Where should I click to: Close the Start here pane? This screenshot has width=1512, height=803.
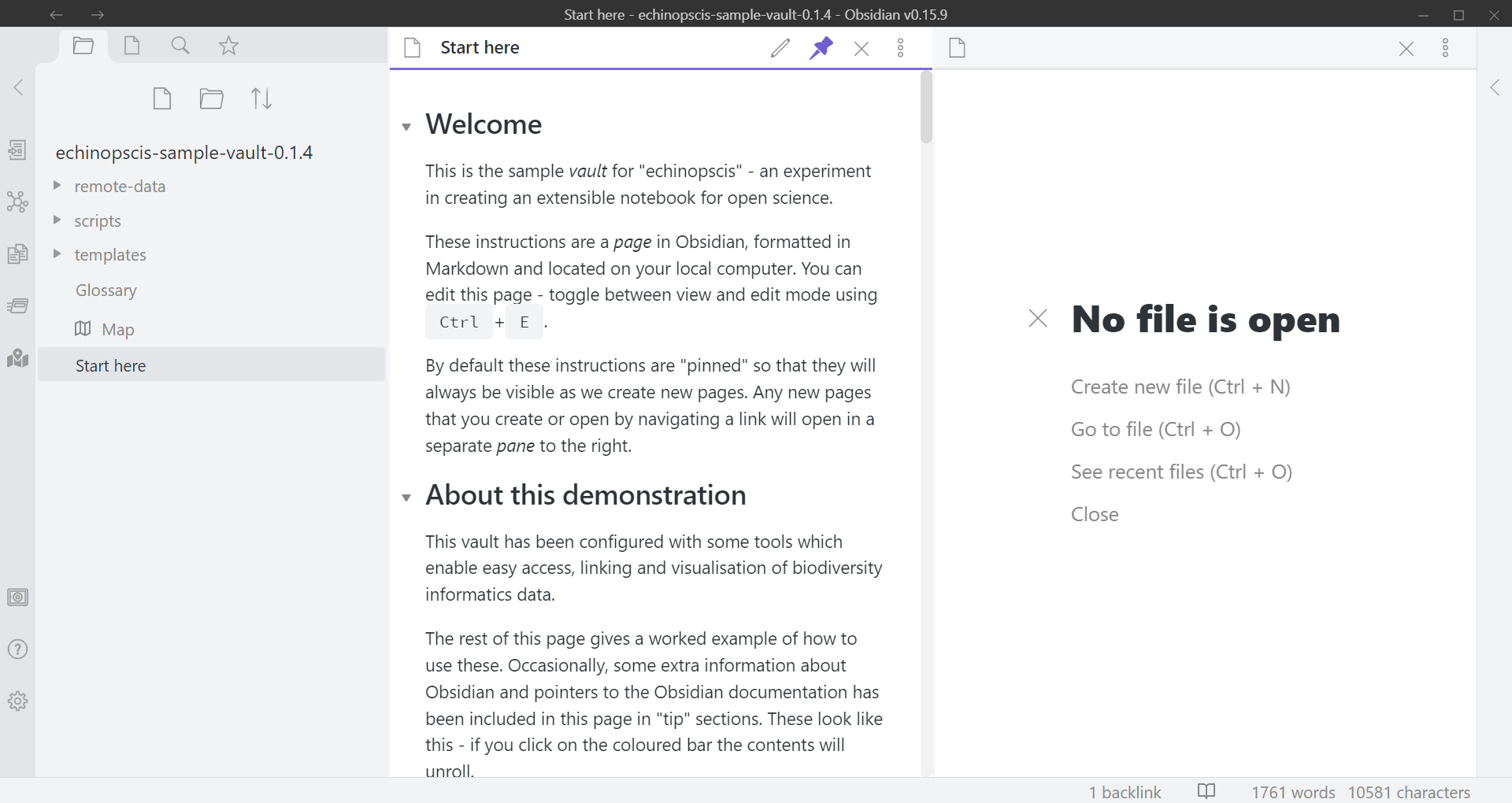(x=862, y=48)
